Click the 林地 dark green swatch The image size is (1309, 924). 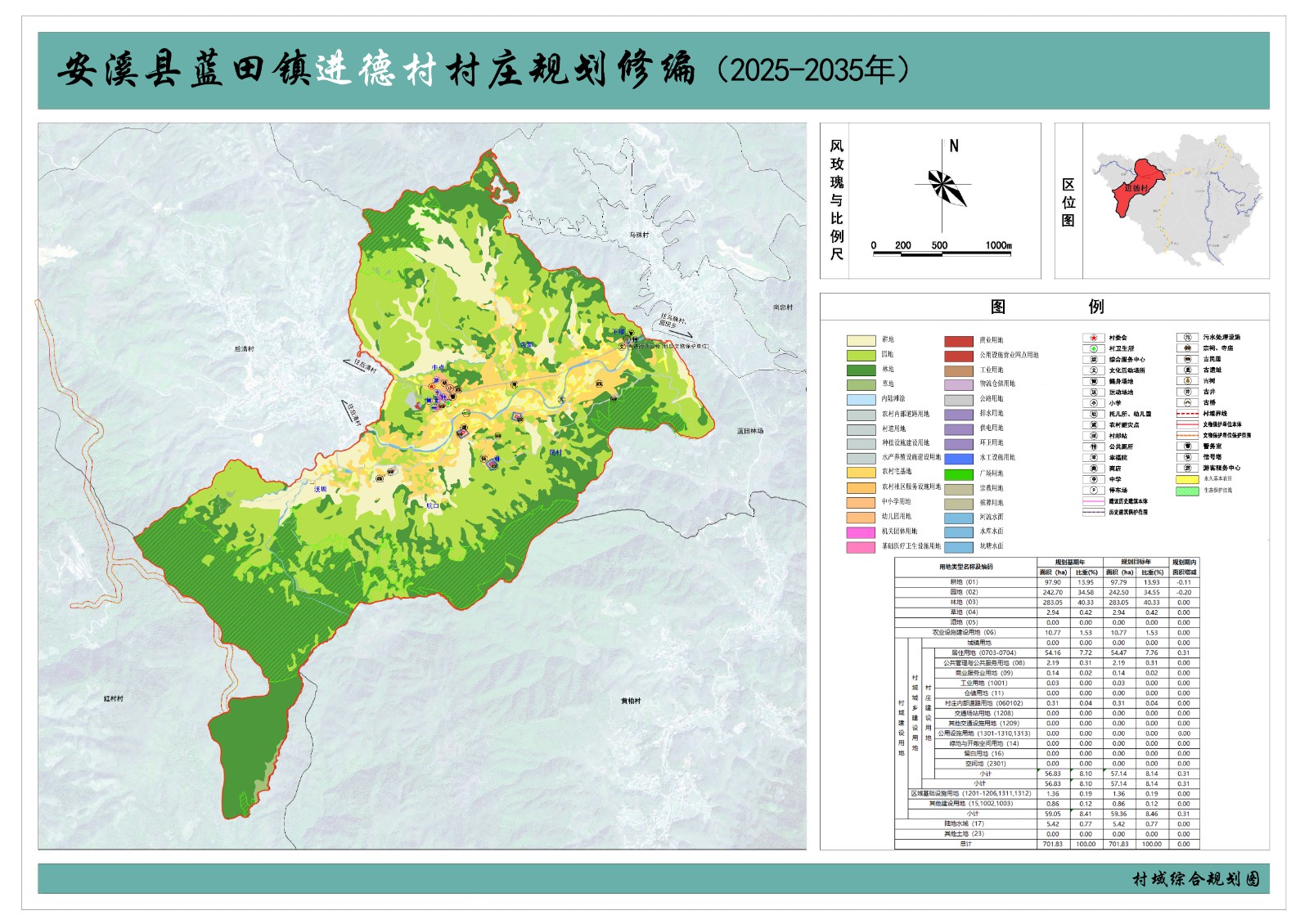pos(861,370)
